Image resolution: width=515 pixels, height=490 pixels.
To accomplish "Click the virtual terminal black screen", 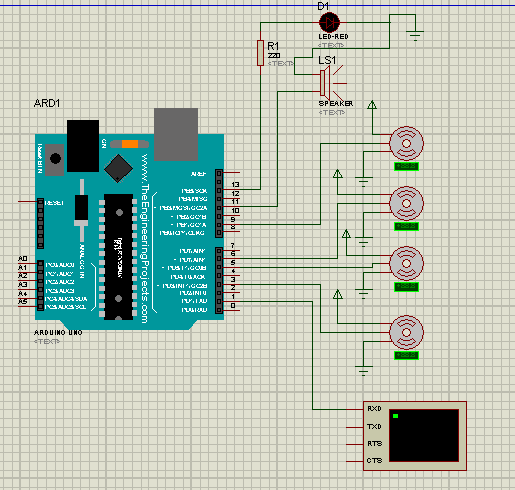I will pos(424,435).
